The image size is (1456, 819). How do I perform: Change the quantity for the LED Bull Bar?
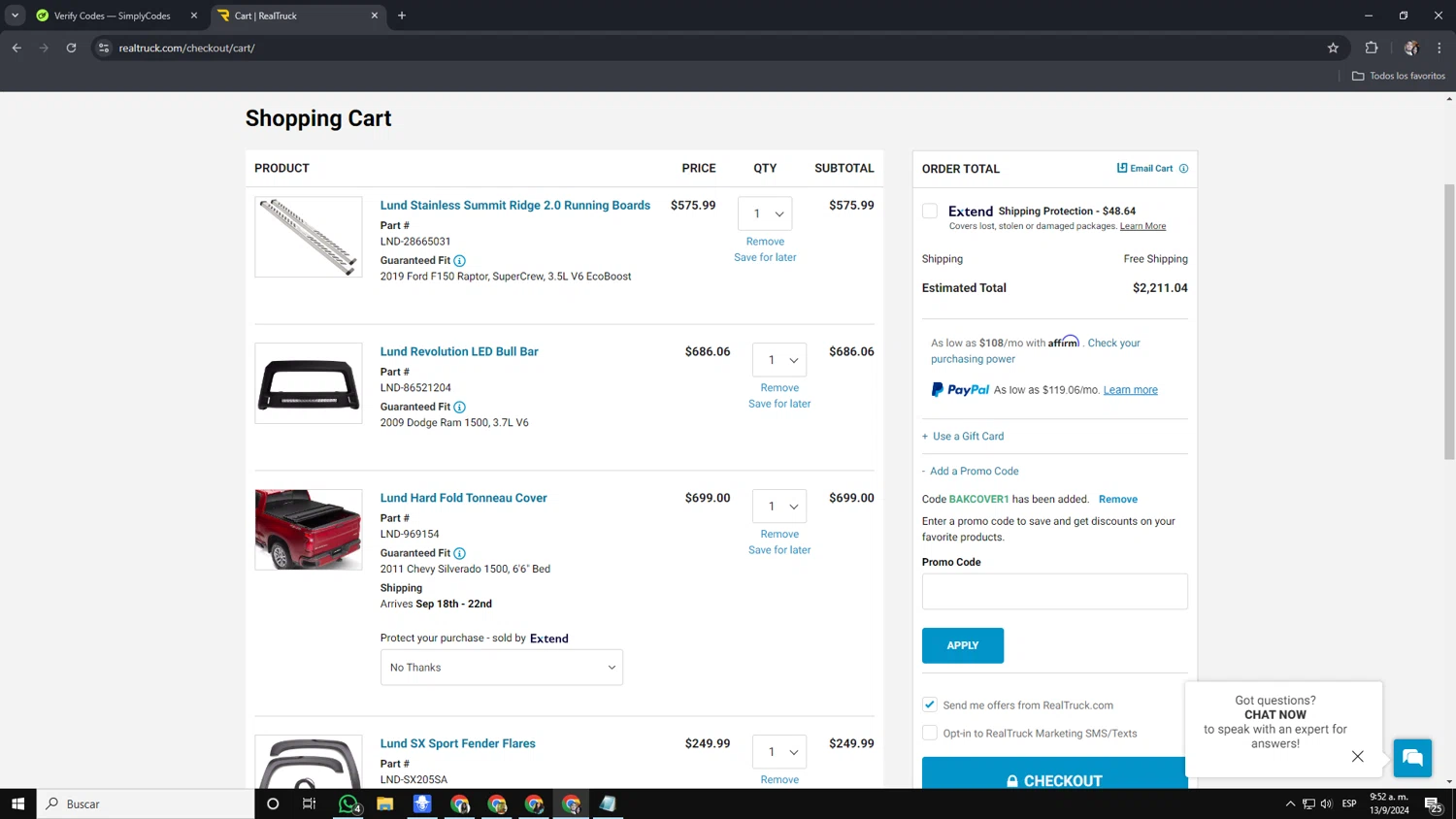click(x=779, y=360)
